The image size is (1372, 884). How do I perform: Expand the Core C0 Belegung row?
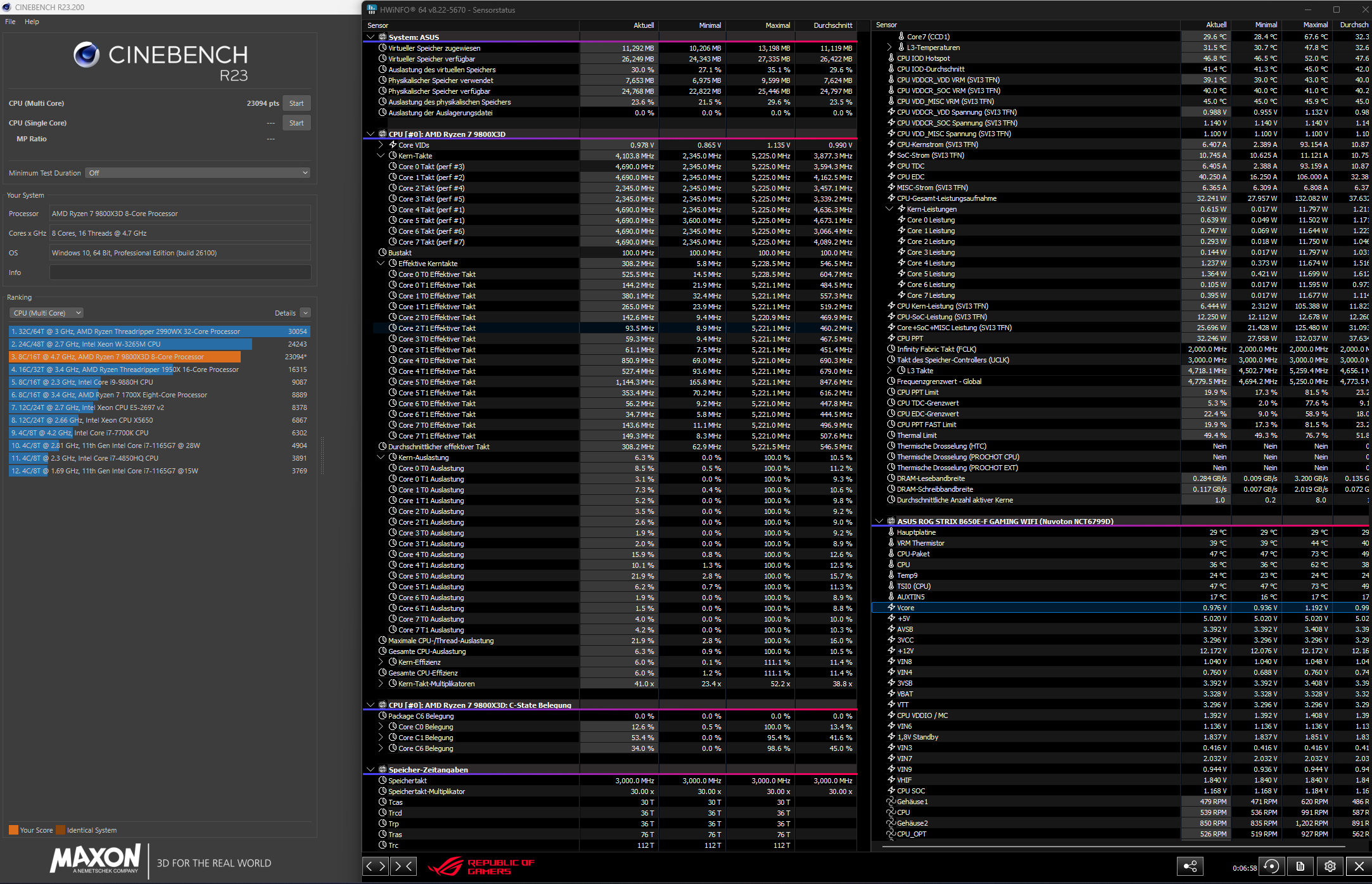click(x=381, y=727)
